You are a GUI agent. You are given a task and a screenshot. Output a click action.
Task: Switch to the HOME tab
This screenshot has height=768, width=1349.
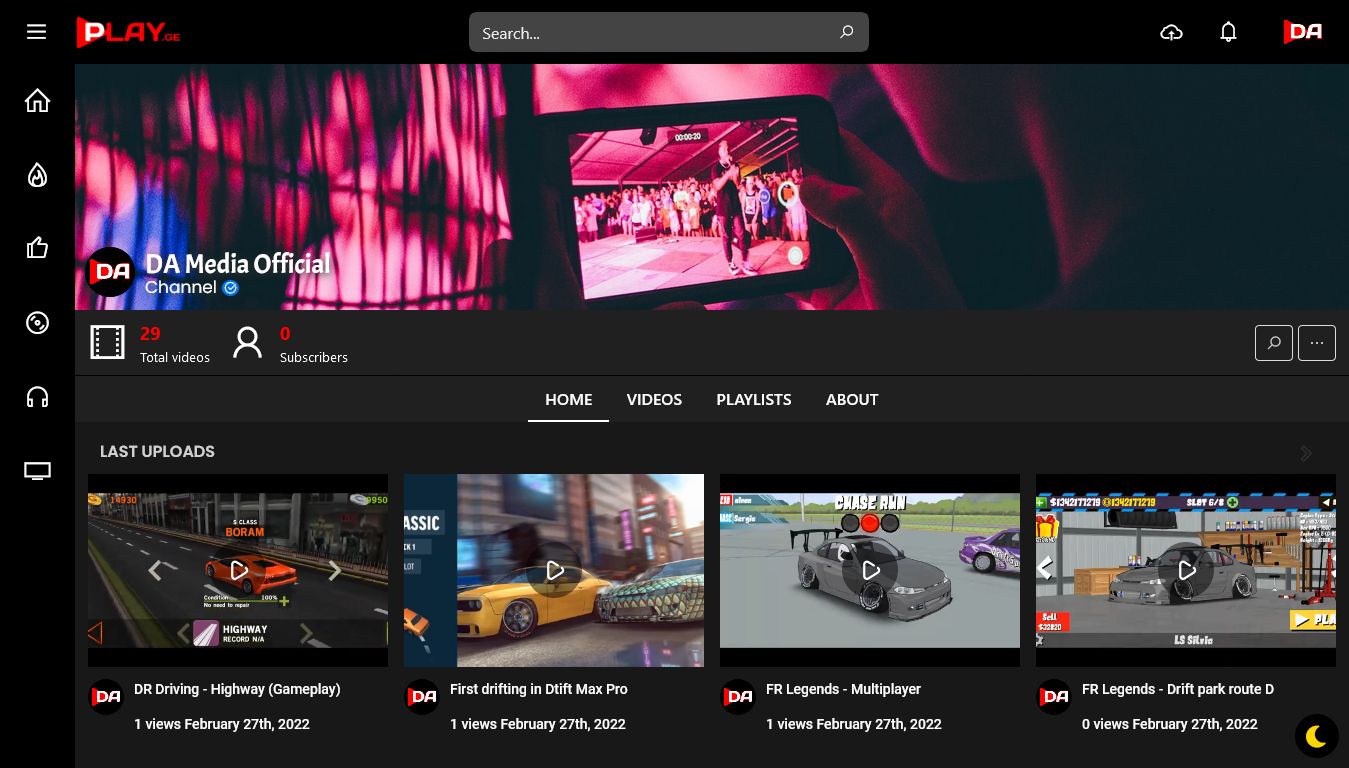pyautogui.click(x=568, y=399)
